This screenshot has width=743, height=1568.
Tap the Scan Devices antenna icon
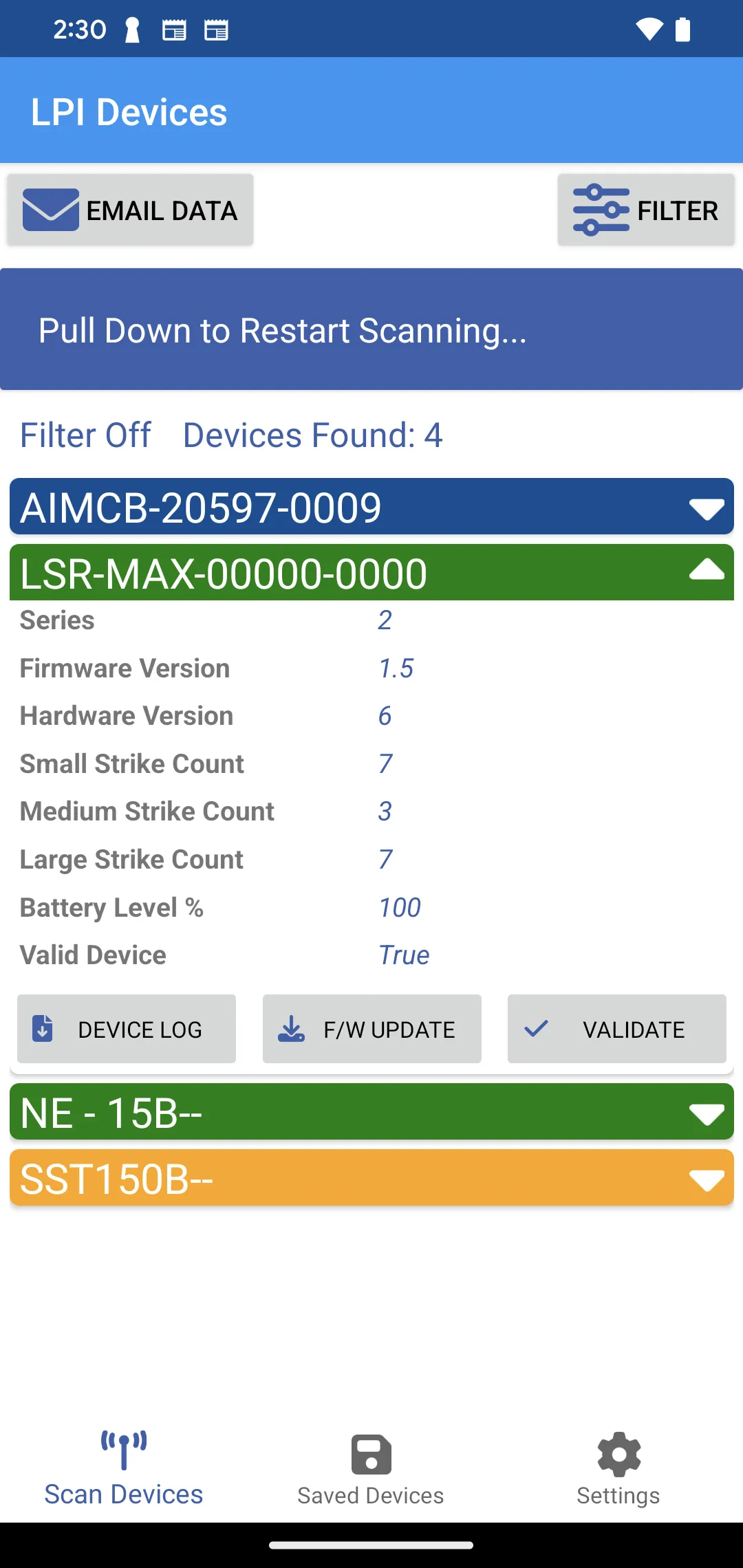pos(124,1450)
